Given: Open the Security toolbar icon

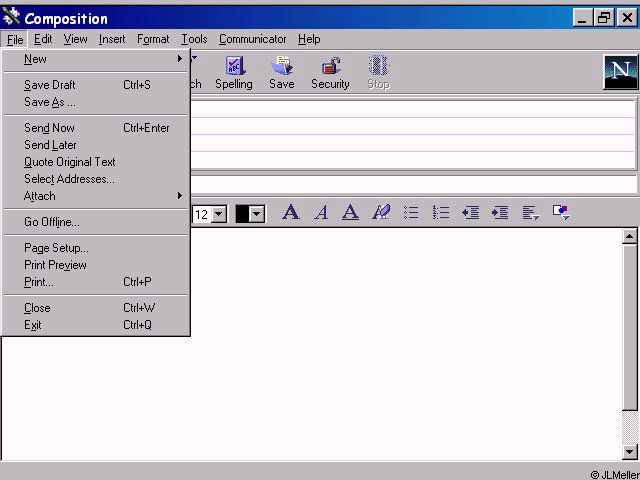Looking at the screenshot, I should (330, 73).
